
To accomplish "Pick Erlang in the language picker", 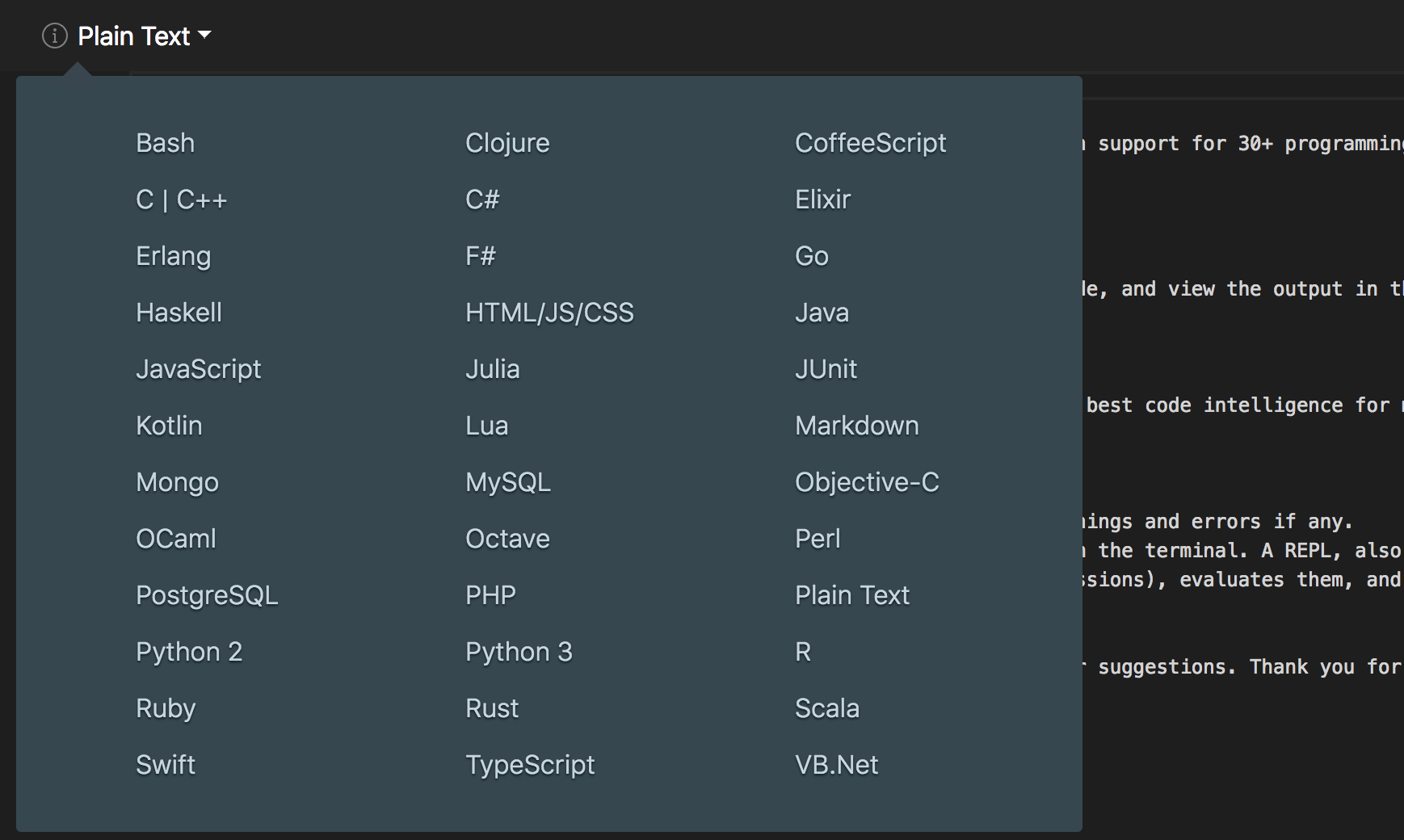I will pyautogui.click(x=174, y=255).
